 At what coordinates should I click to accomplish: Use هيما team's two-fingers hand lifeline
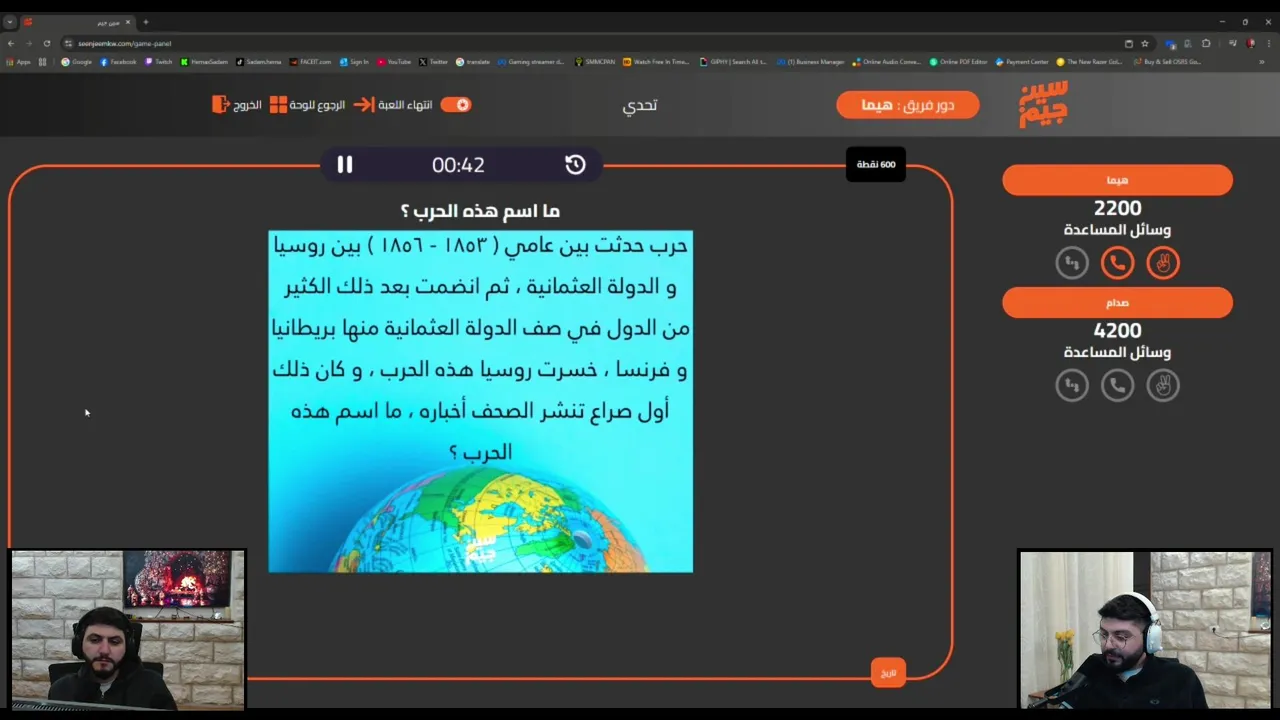1163,263
